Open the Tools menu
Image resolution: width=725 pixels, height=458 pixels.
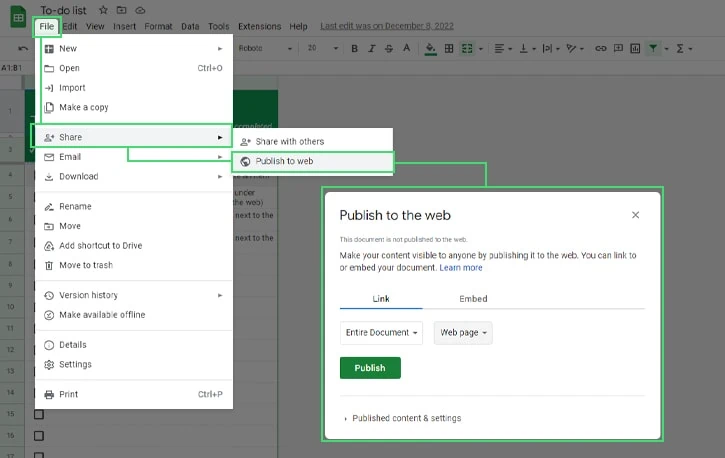[x=218, y=26]
